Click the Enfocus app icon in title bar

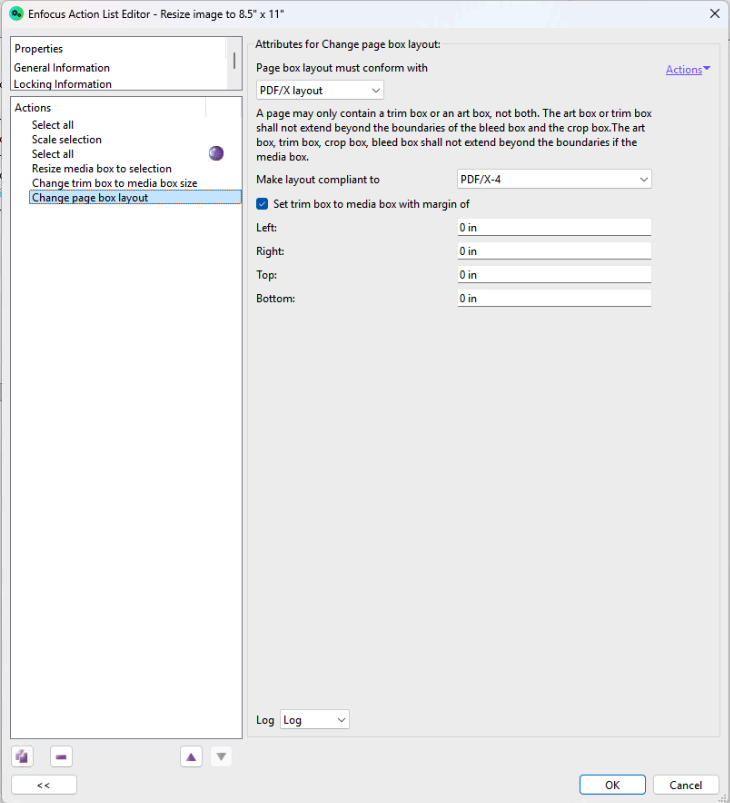[16, 14]
